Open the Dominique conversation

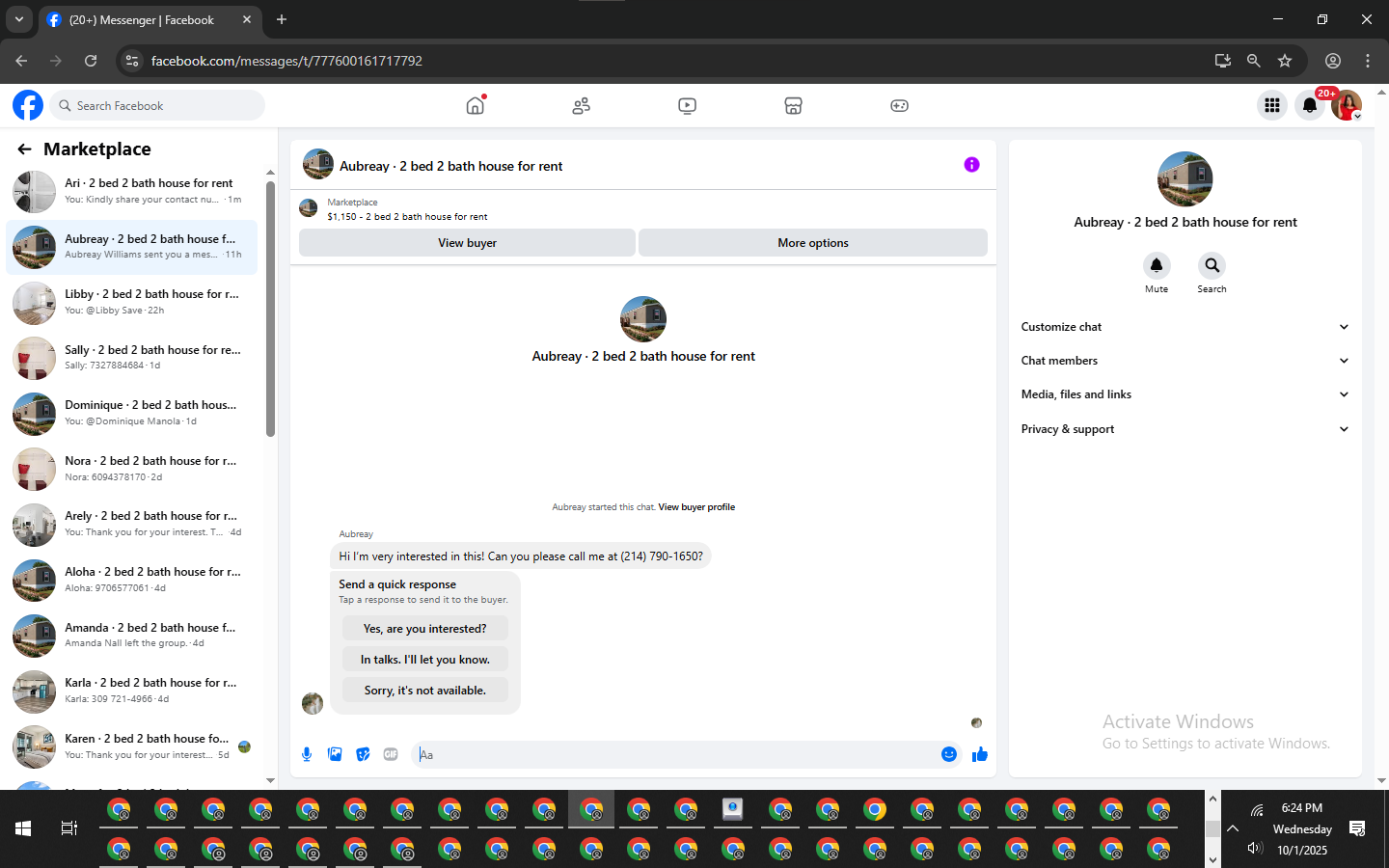pyautogui.click(x=132, y=413)
